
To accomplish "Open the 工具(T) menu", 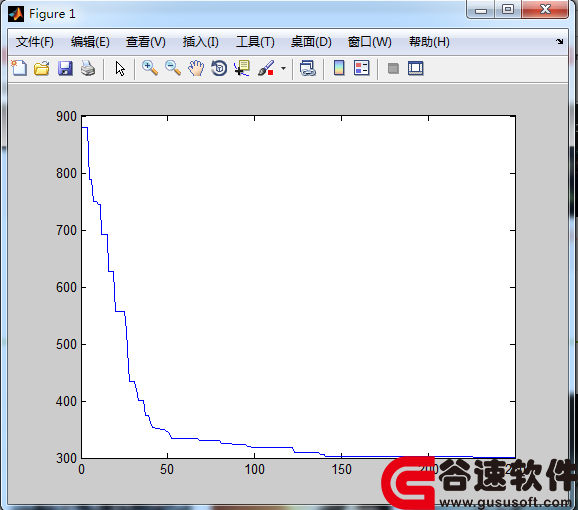I will (x=255, y=42).
